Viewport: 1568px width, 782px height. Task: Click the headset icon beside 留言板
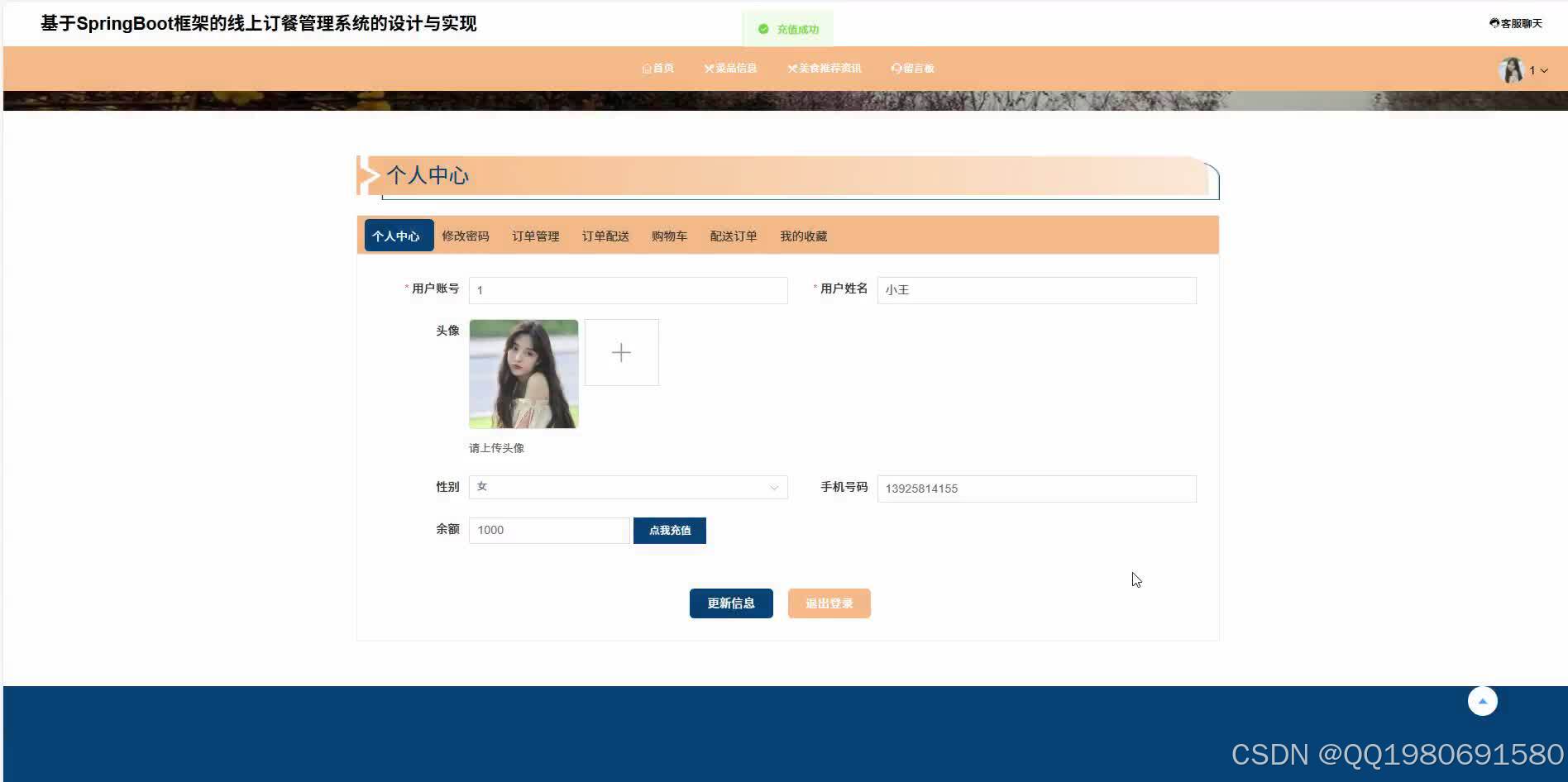click(896, 69)
